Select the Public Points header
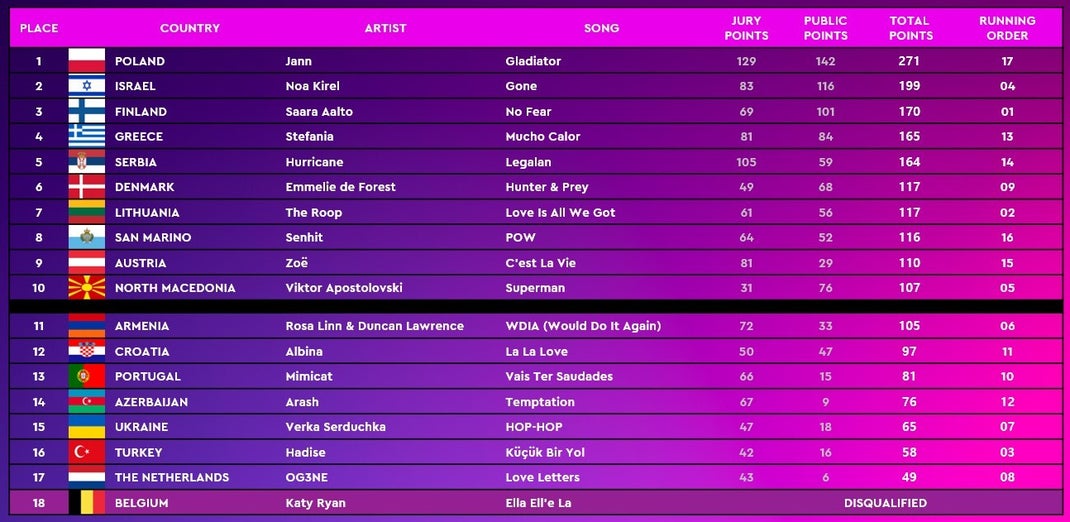This screenshot has height=522, width=1070. click(825, 28)
